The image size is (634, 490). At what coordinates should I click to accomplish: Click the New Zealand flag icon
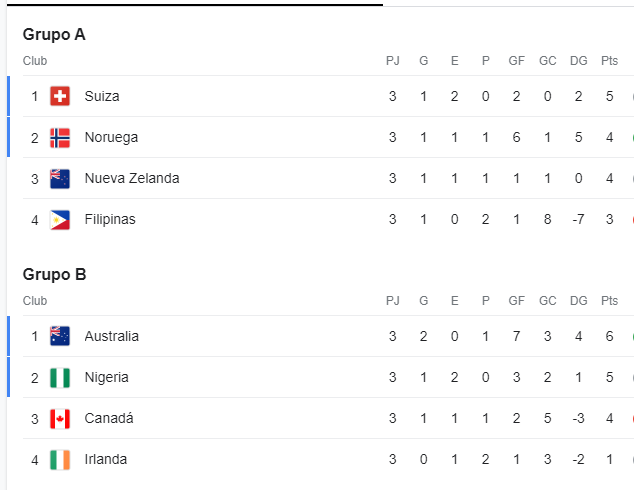(x=60, y=178)
